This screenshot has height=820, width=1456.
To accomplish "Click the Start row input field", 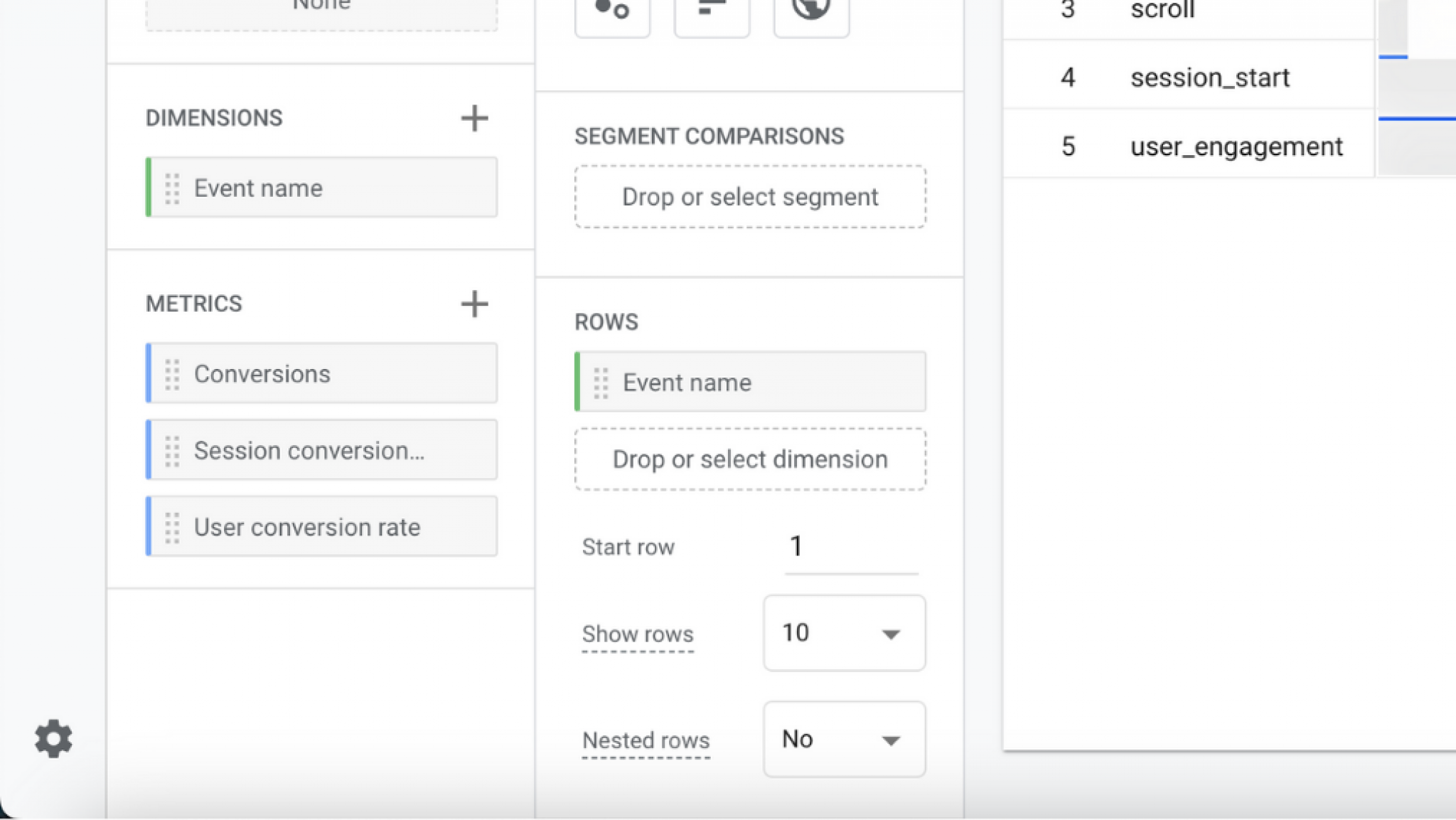I will click(851, 547).
